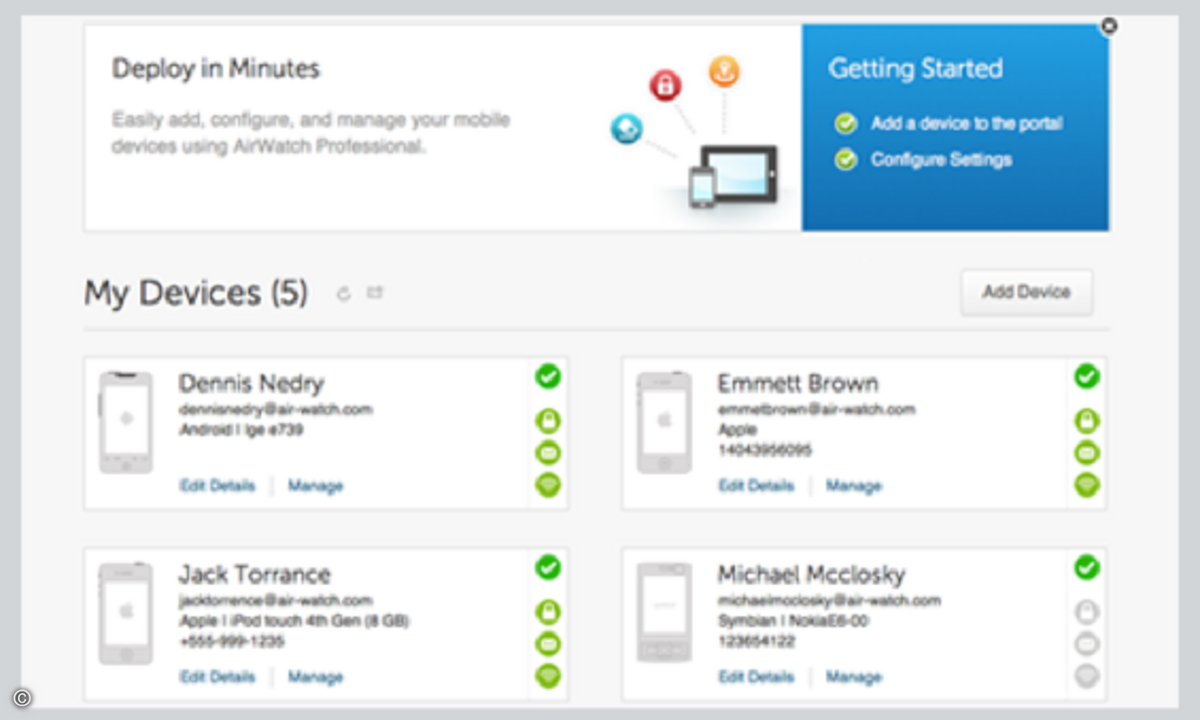The height and width of the screenshot is (720, 1200).
Task: Click the My Devices (5) heading
Action: click(x=196, y=293)
